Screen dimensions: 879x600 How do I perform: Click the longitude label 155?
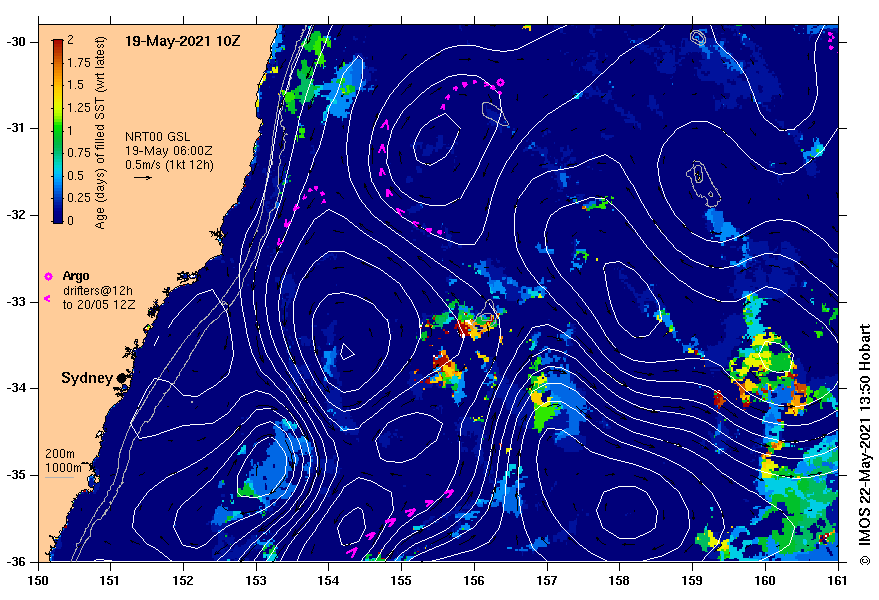click(401, 580)
